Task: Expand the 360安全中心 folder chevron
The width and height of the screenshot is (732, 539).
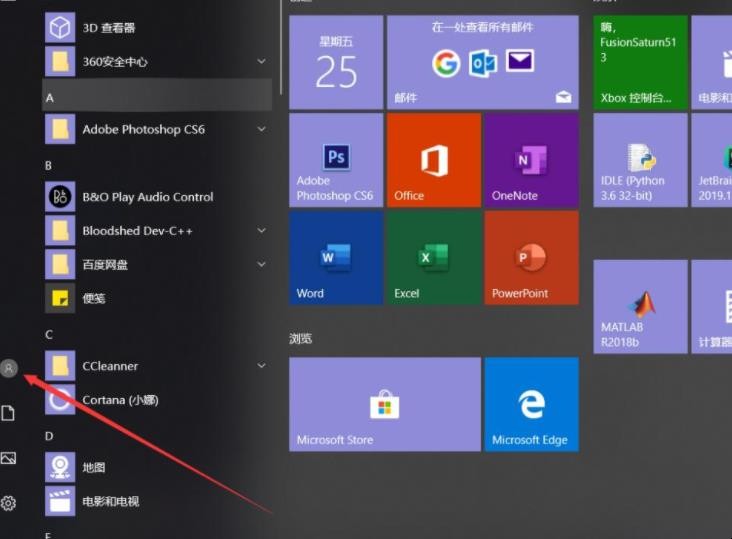Action: [x=262, y=61]
